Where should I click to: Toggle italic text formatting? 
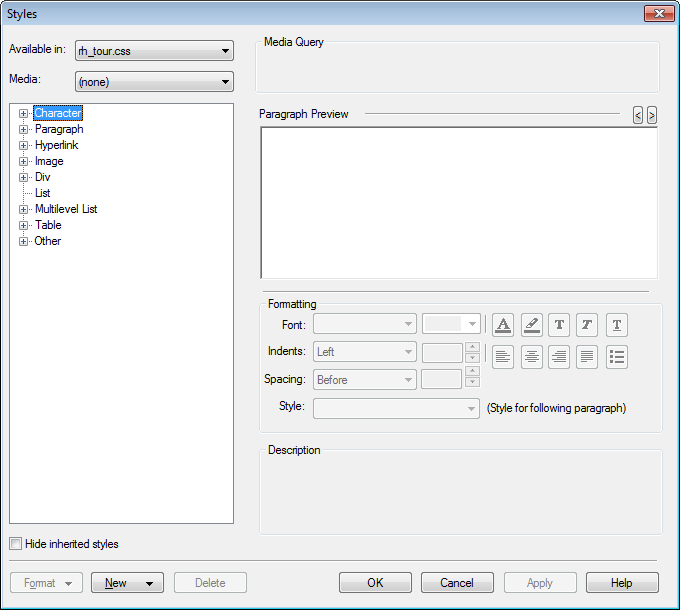587,325
